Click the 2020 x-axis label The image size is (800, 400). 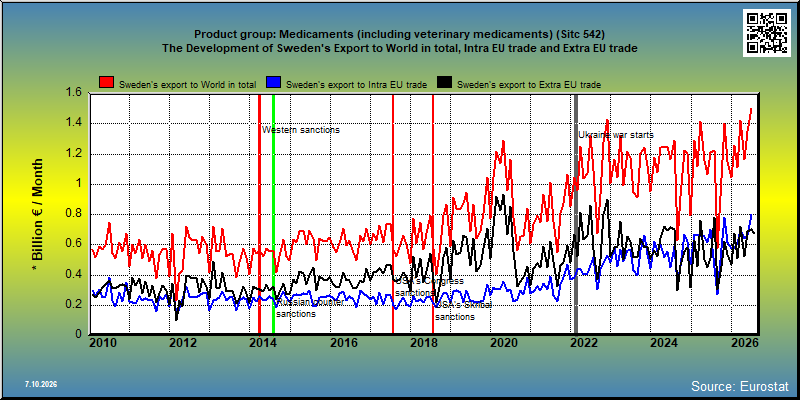[x=505, y=343]
